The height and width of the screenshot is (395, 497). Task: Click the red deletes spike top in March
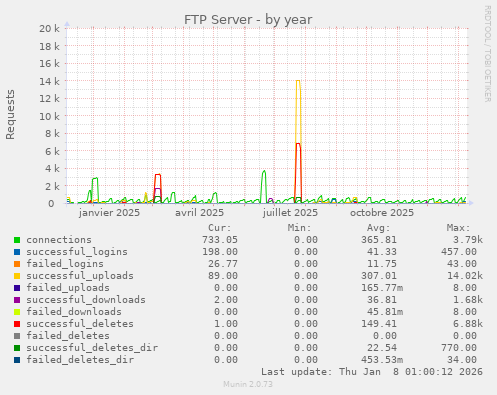point(158,175)
